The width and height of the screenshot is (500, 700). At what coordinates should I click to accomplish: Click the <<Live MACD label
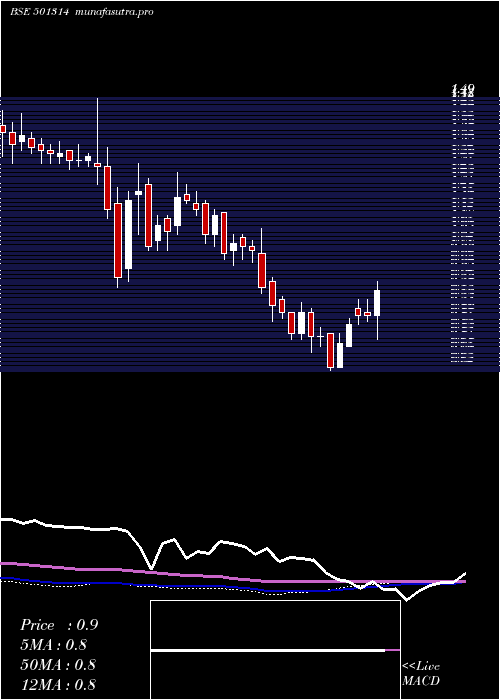[421, 673]
